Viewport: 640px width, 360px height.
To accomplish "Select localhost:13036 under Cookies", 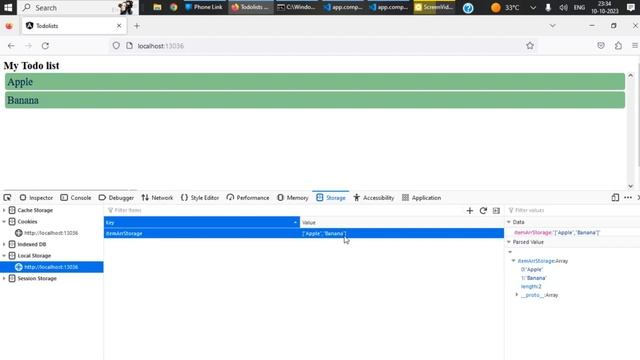I will click(51, 233).
